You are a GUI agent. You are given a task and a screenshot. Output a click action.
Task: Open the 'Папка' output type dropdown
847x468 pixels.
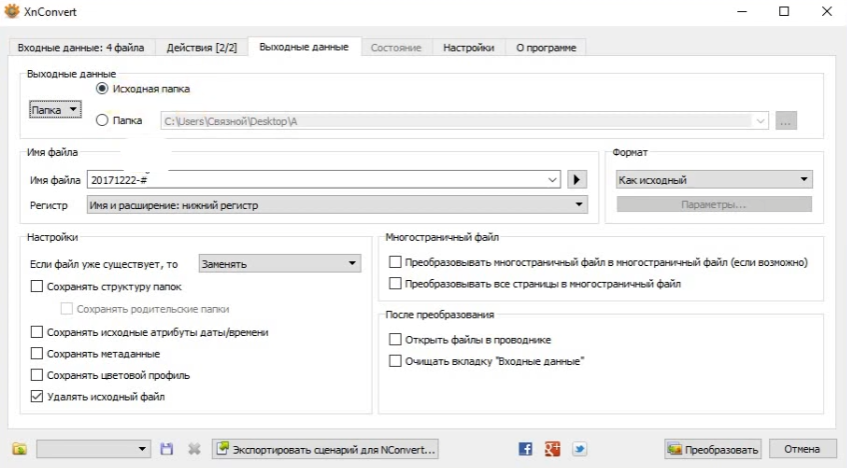click(x=55, y=110)
